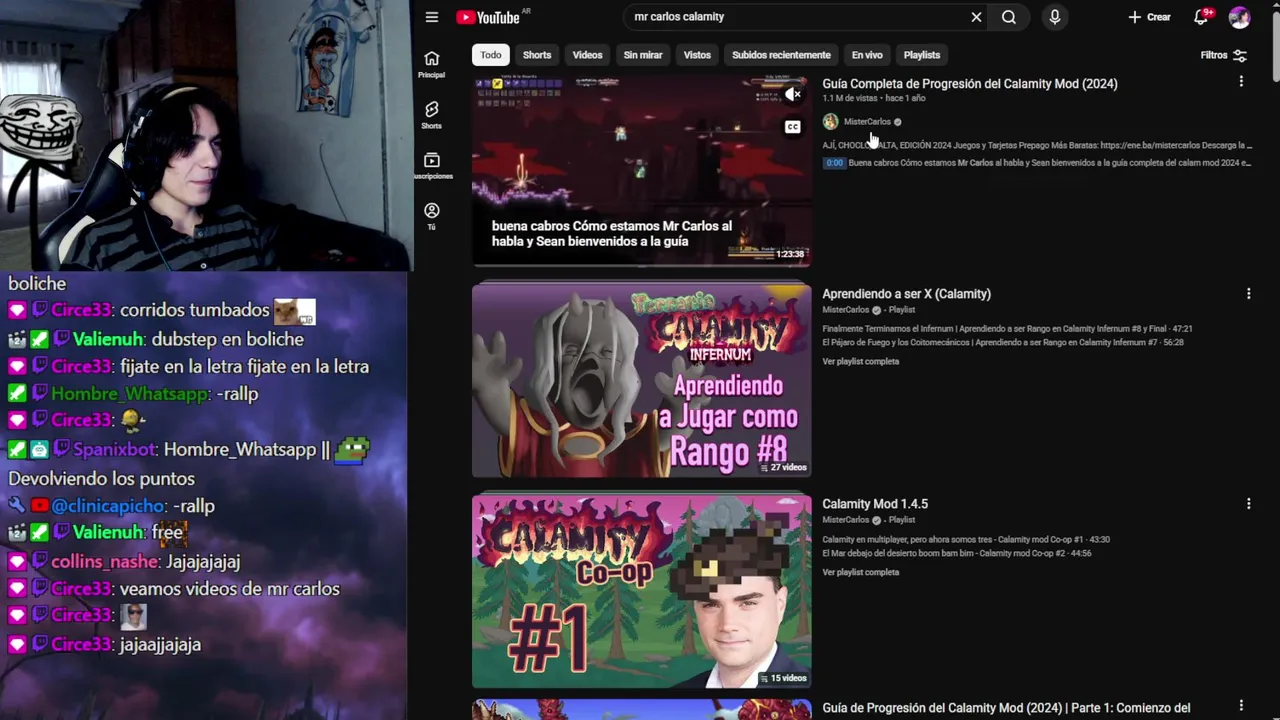Viewport: 1280px width, 720px height.
Task: Open more options for Guía Completa de Progresión video
Action: click(1241, 81)
